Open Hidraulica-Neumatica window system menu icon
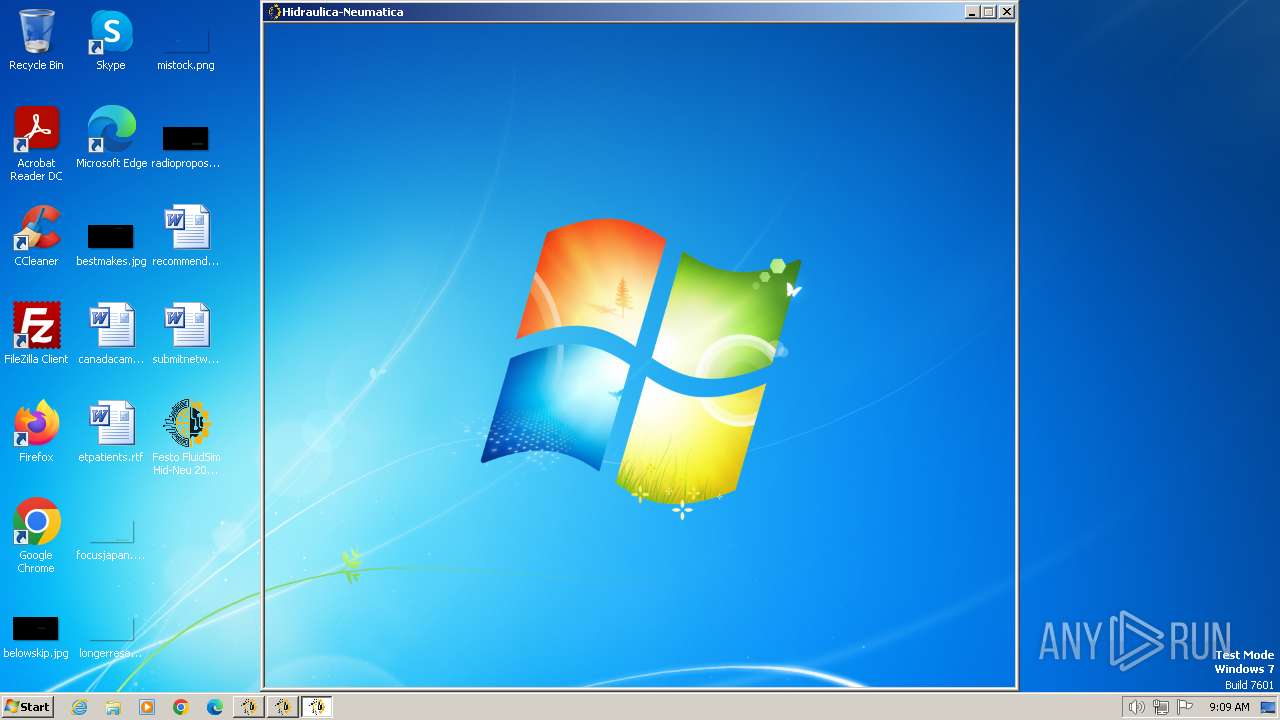Viewport: 1280px width, 720px height. point(274,12)
